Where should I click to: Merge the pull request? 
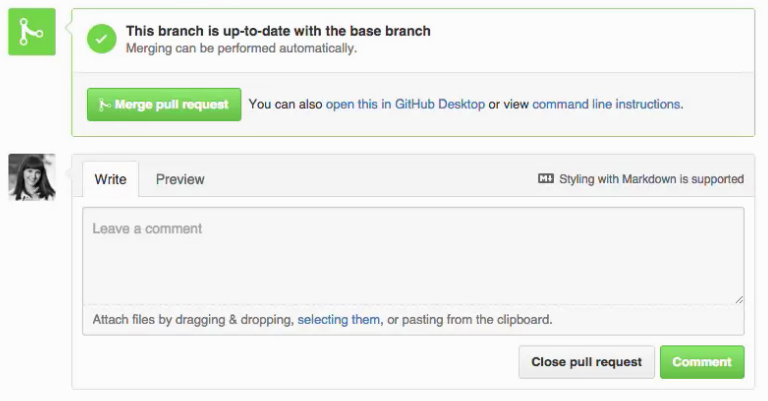[x=164, y=104]
